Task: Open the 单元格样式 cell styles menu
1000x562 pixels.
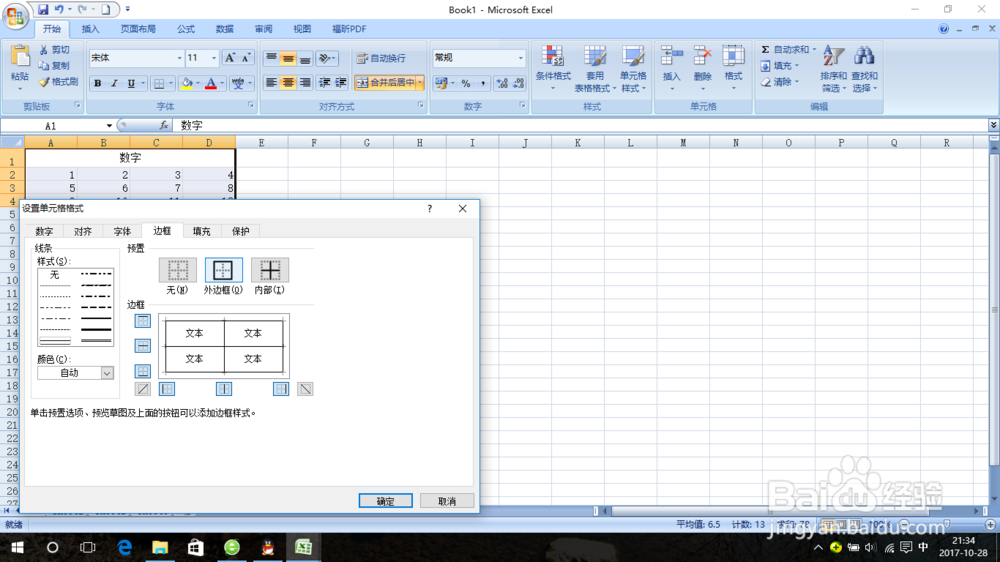Action: tap(633, 68)
